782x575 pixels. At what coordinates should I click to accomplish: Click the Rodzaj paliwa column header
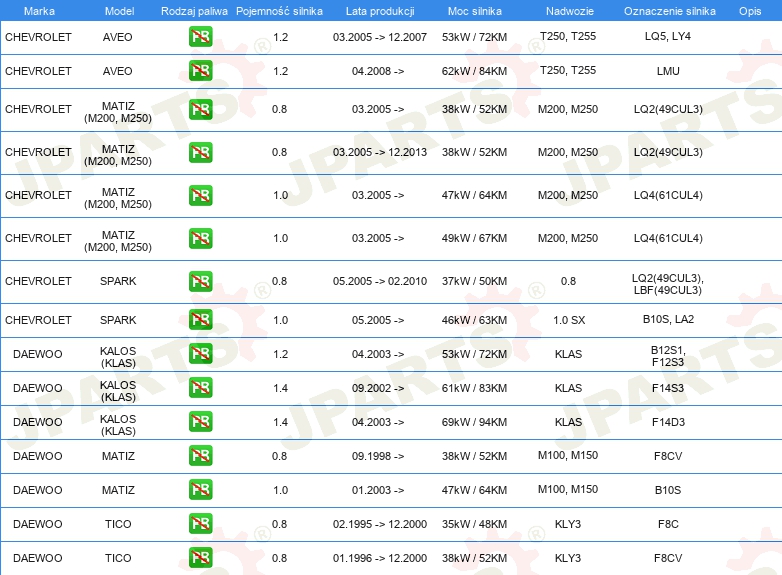(194, 10)
